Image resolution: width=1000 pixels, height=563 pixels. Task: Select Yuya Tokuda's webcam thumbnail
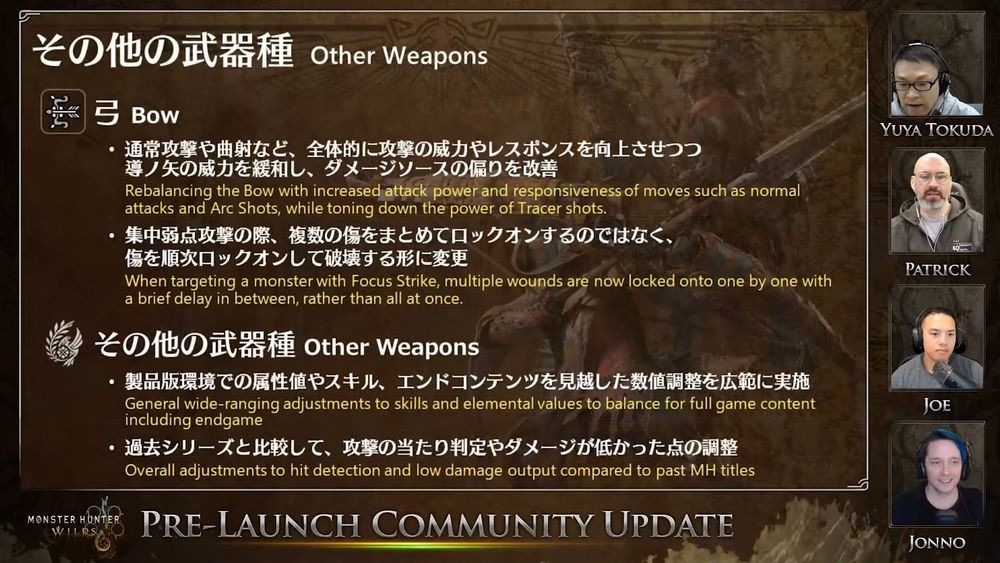click(937, 64)
